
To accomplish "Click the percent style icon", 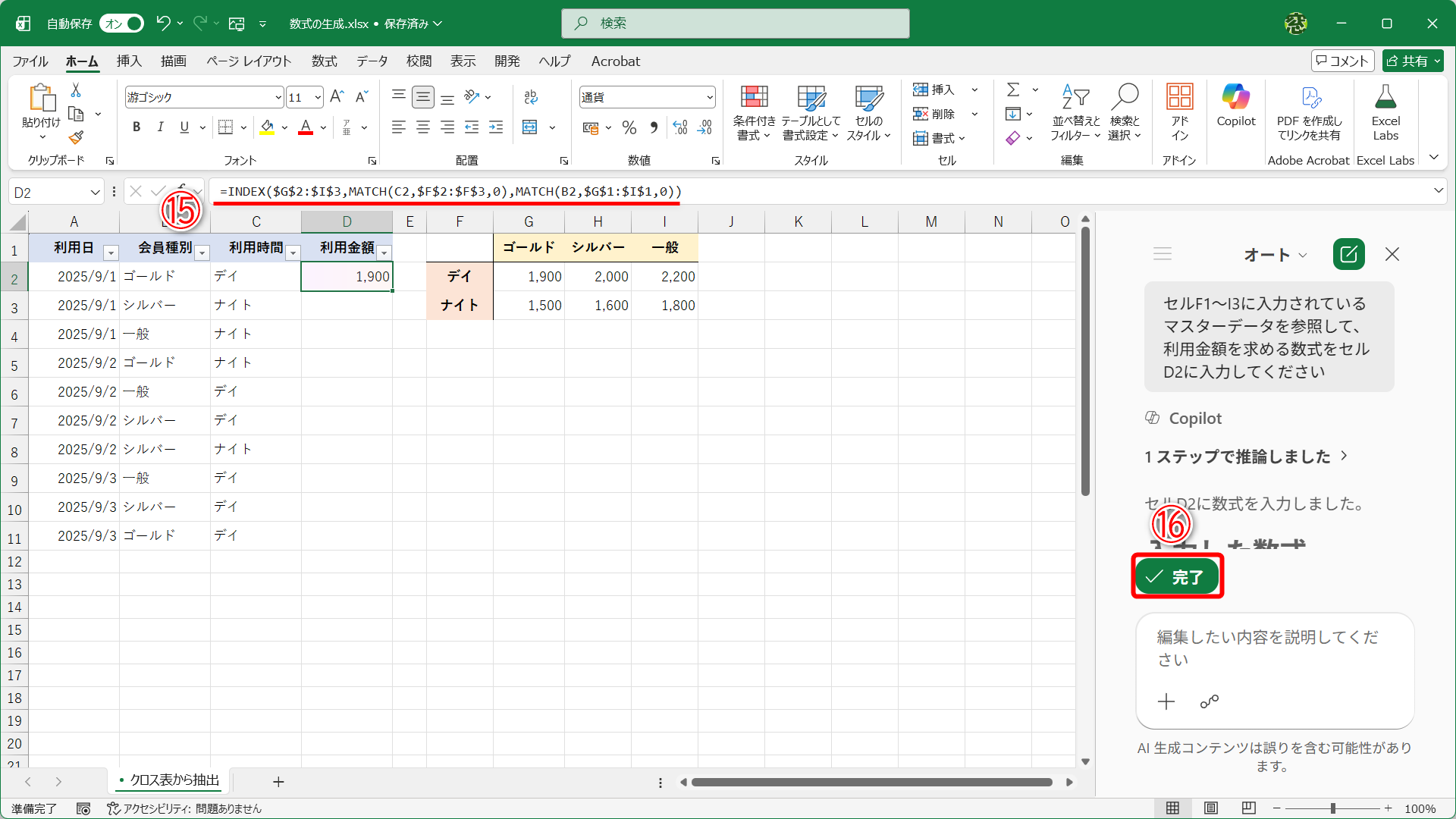I will coord(629,127).
